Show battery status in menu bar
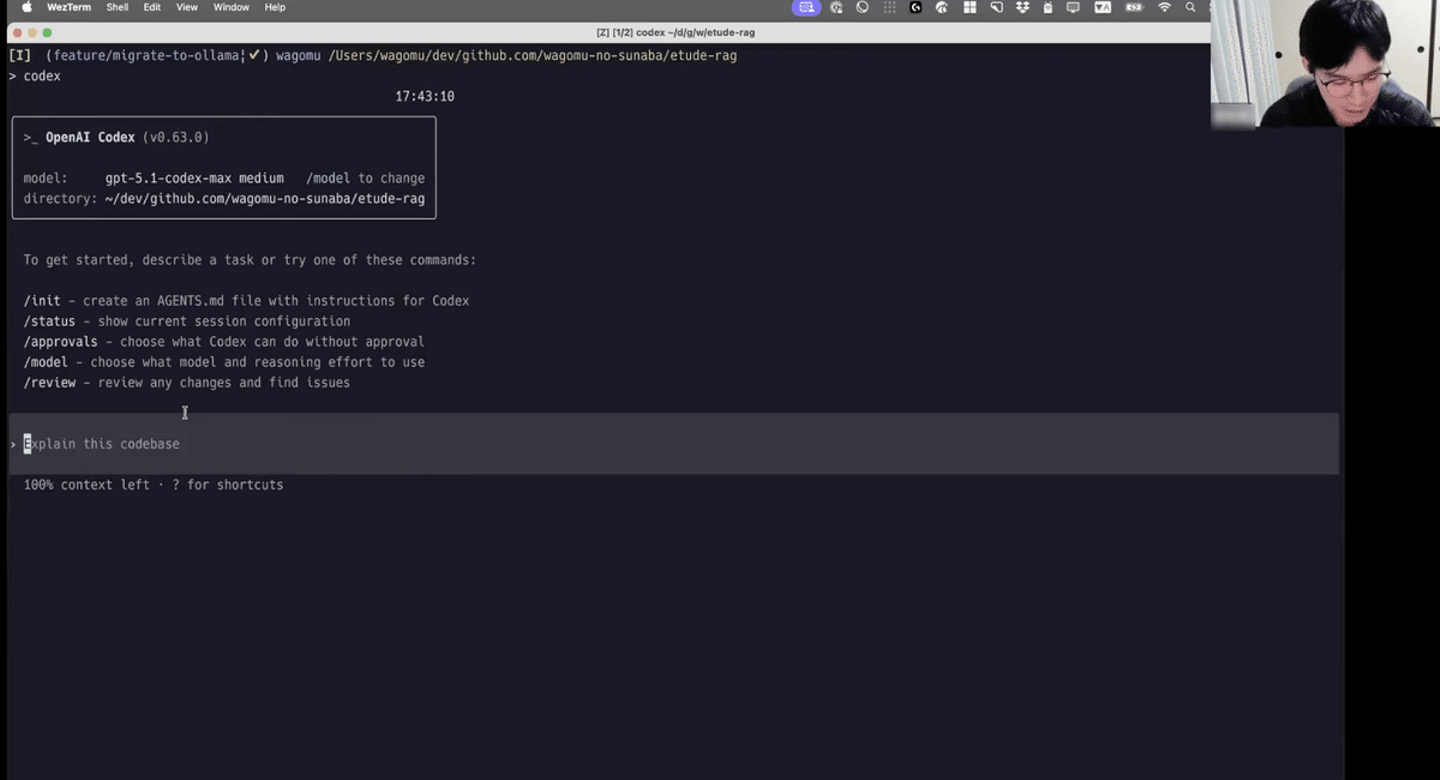Viewport: 1440px width, 780px height. point(1134,7)
